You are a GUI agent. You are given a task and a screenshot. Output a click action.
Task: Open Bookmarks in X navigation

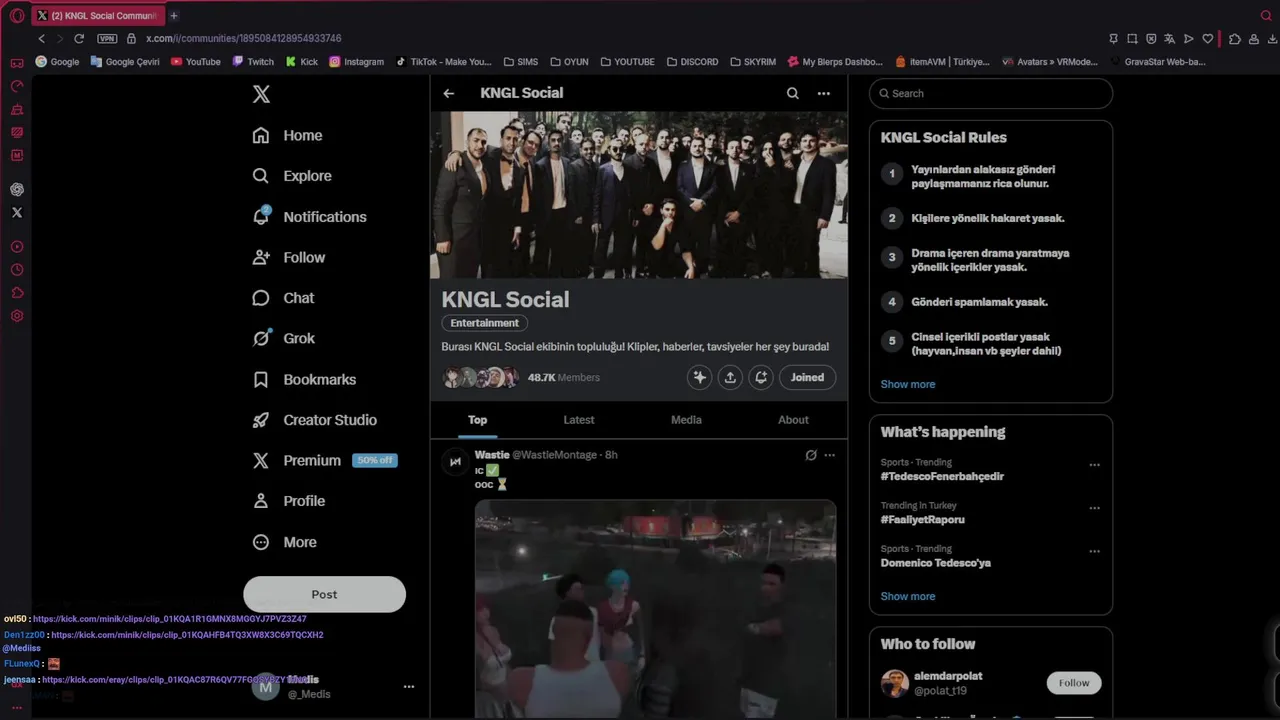tap(304, 379)
